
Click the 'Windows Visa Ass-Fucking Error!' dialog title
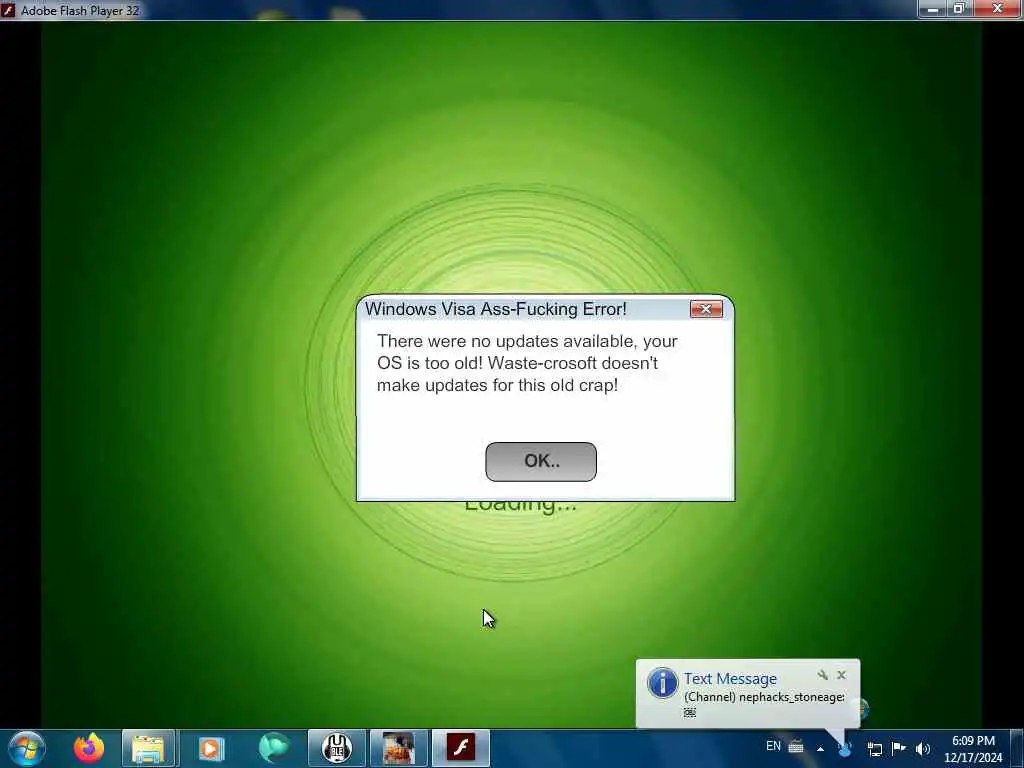[x=496, y=309]
